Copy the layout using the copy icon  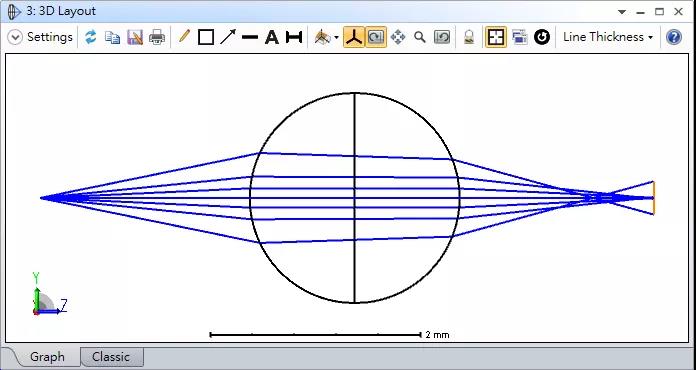pyautogui.click(x=112, y=37)
